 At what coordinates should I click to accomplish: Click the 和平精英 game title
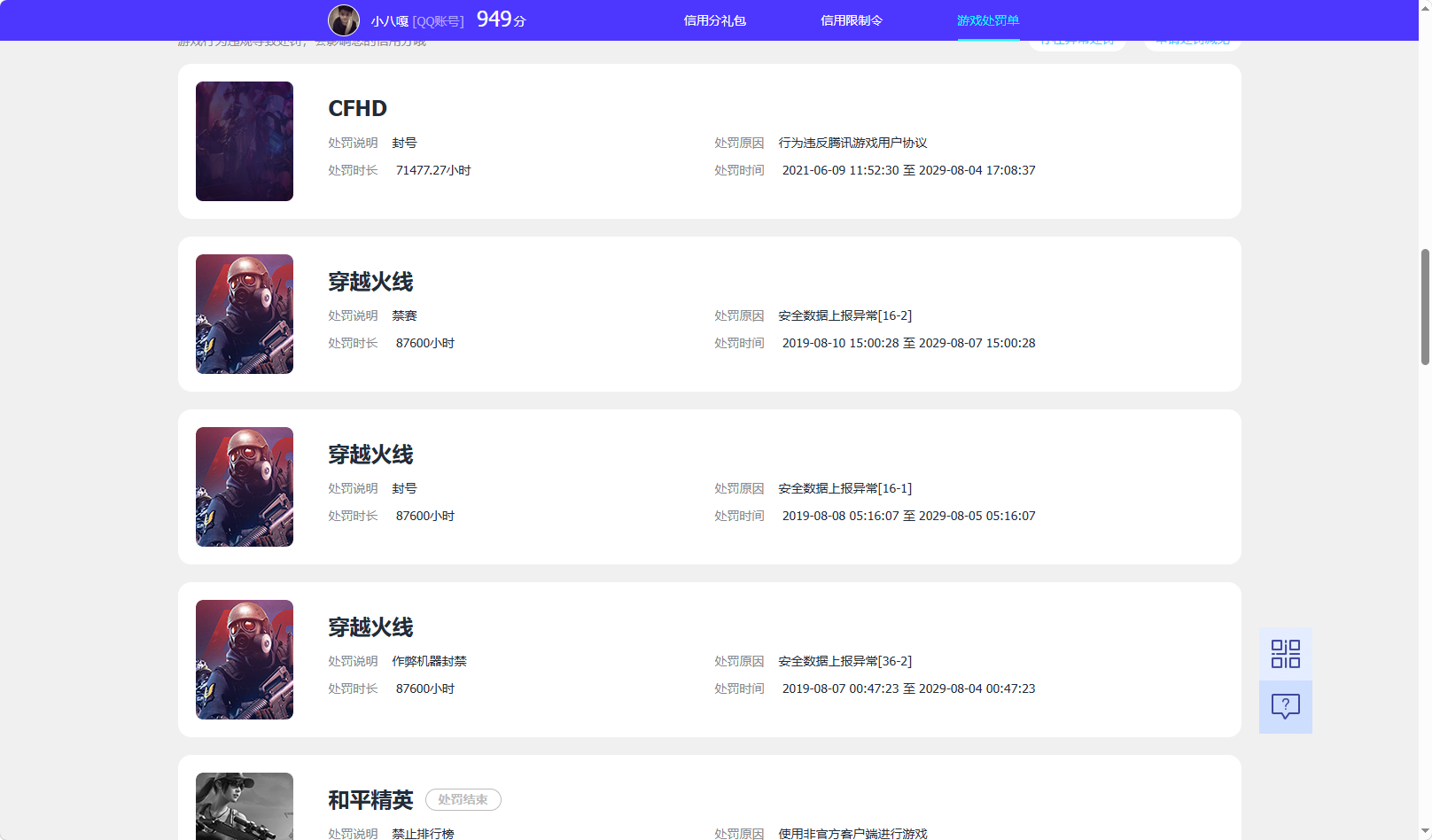coord(370,800)
